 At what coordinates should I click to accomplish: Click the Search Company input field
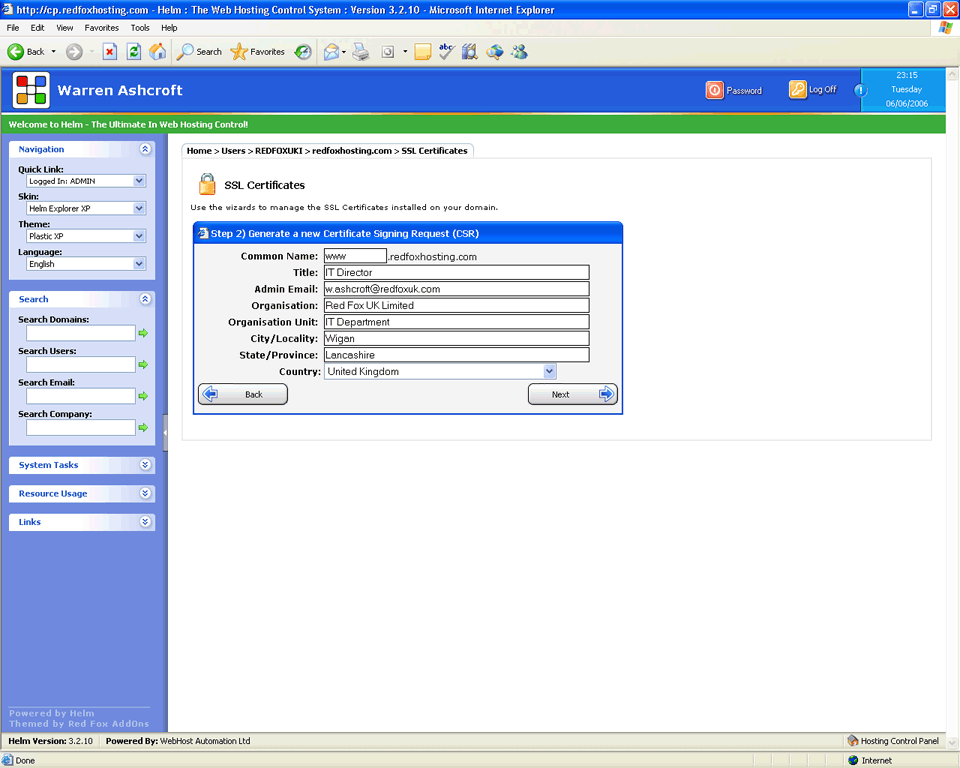[81, 427]
